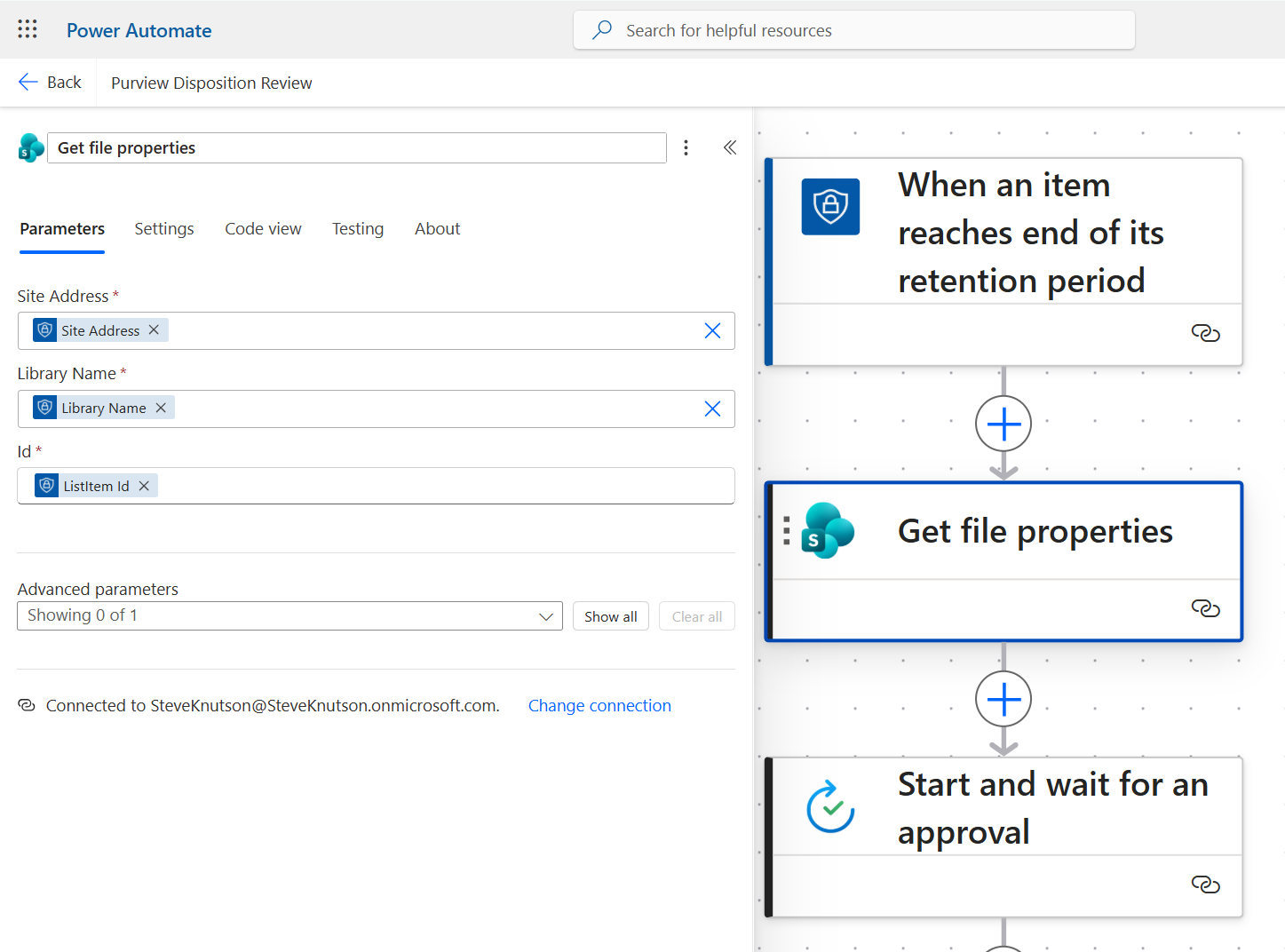The width and height of the screenshot is (1285, 952).
Task: Clear the Library Name field
Action: [x=712, y=409]
